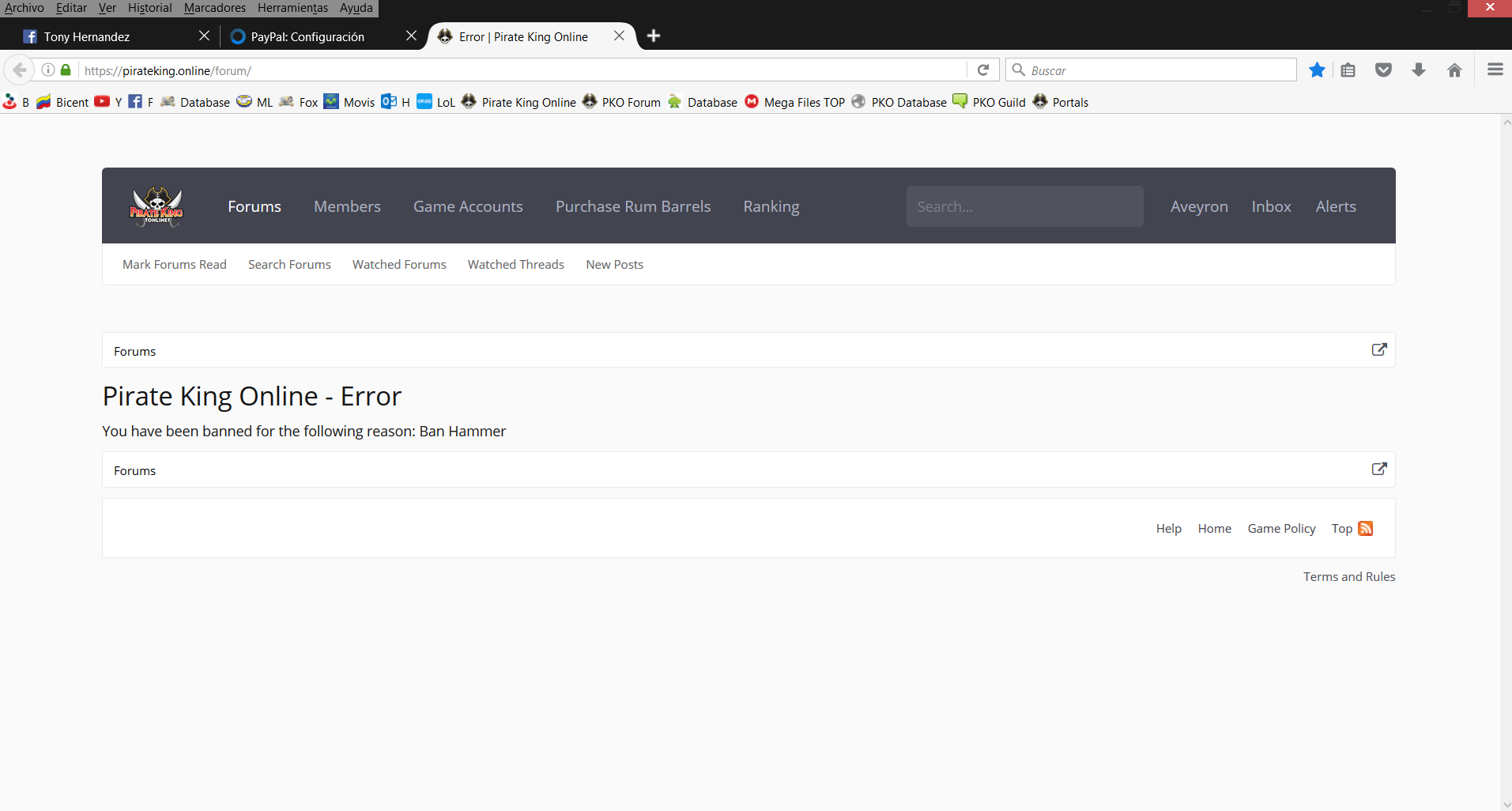Screen dimensions: 1512x811
Task: Click the Pirate King Online skull logo
Action: click(156, 206)
